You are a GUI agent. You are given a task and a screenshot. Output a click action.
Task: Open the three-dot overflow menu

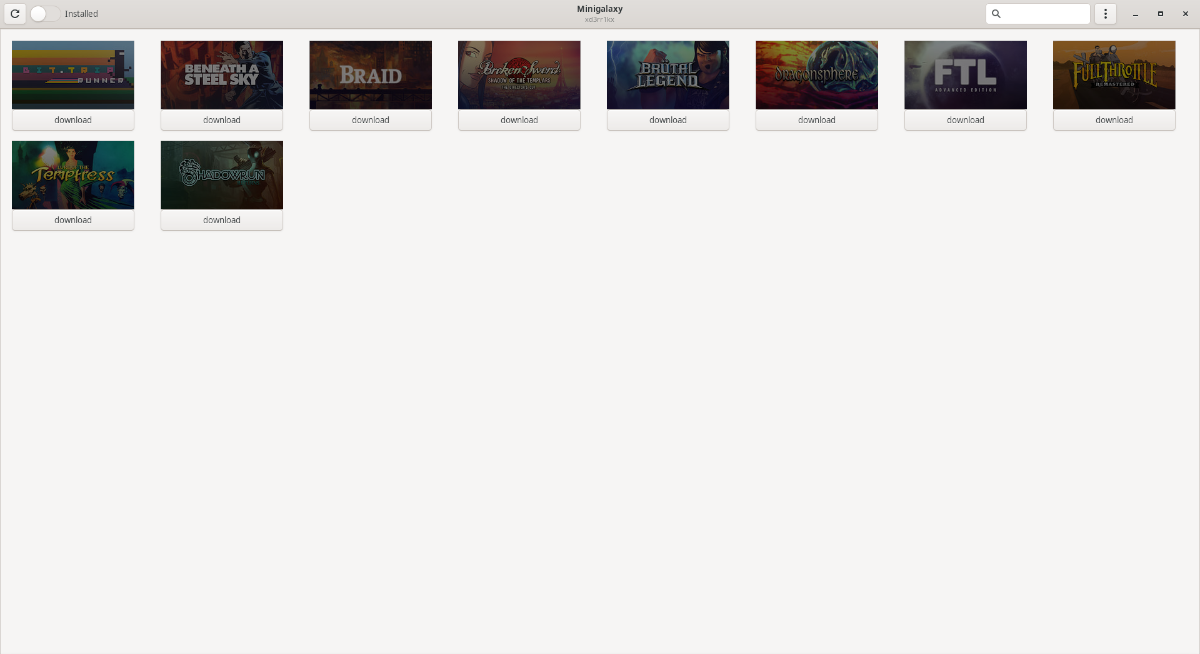[x=1105, y=13]
